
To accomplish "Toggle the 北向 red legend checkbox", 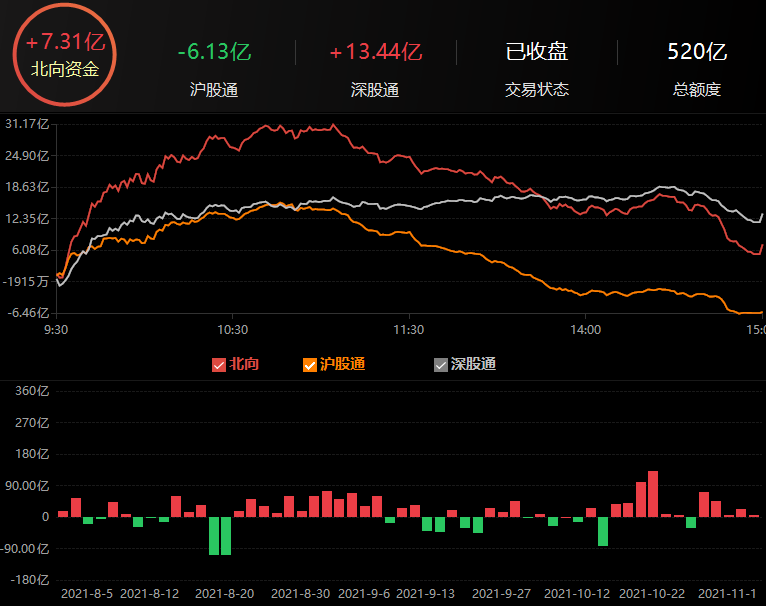I will pos(219,365).
